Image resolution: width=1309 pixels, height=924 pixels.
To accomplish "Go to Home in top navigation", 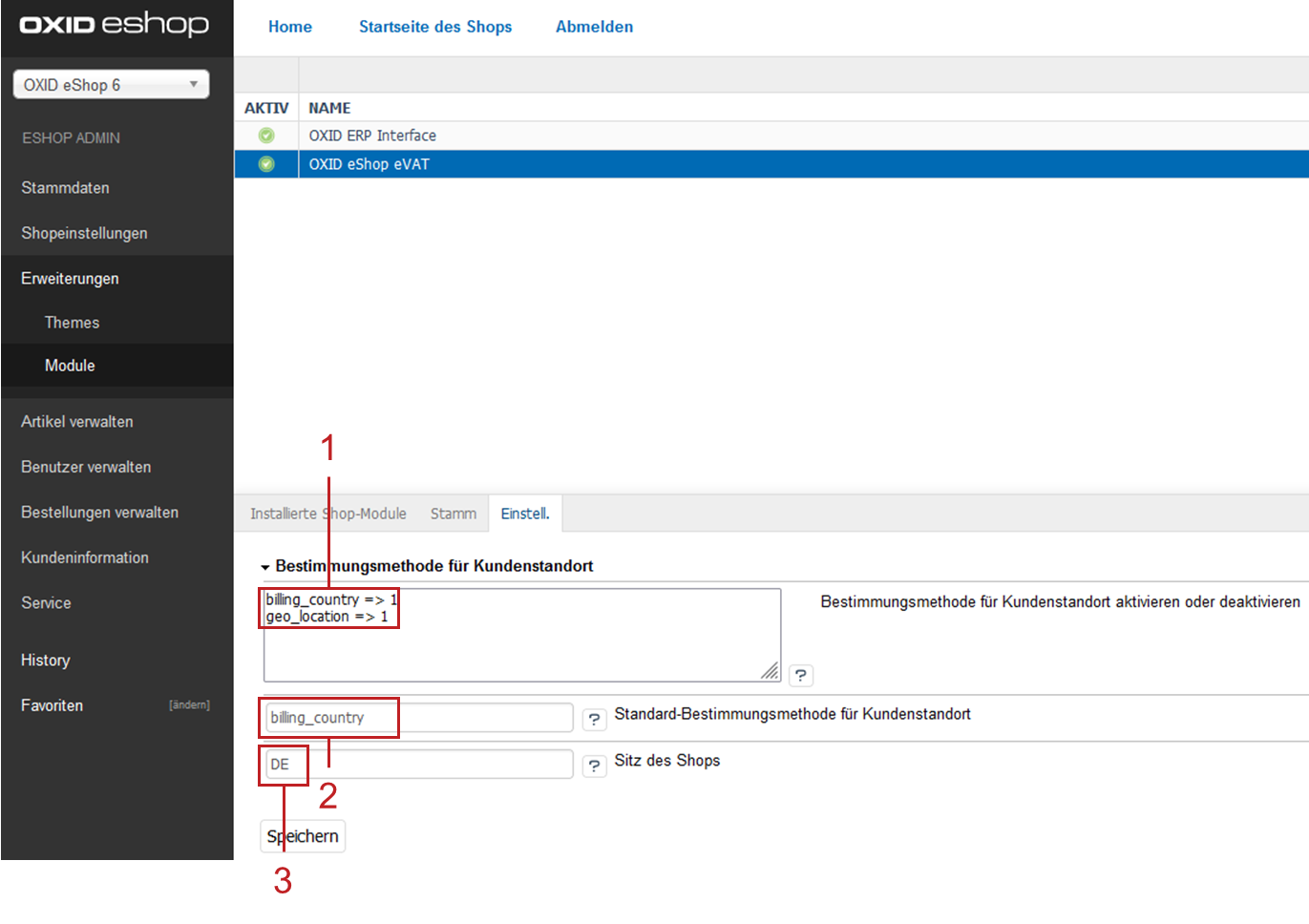I will (290, 27).
